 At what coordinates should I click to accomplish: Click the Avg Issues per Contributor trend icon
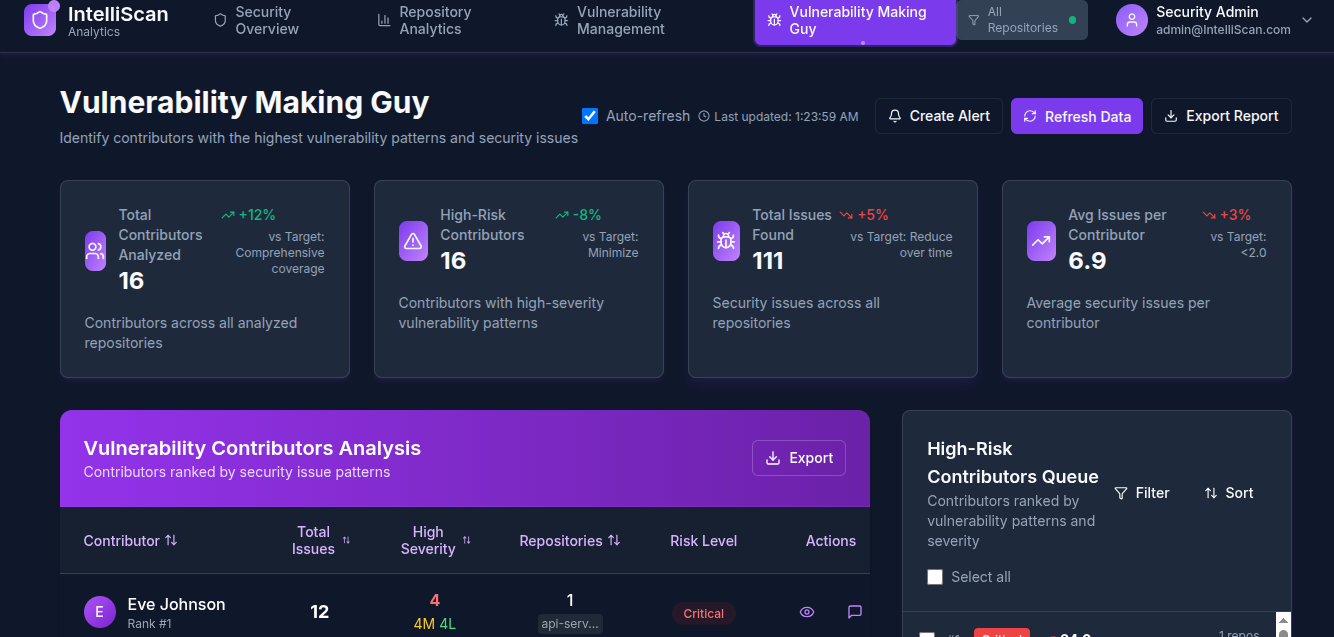coord(1041,241)
